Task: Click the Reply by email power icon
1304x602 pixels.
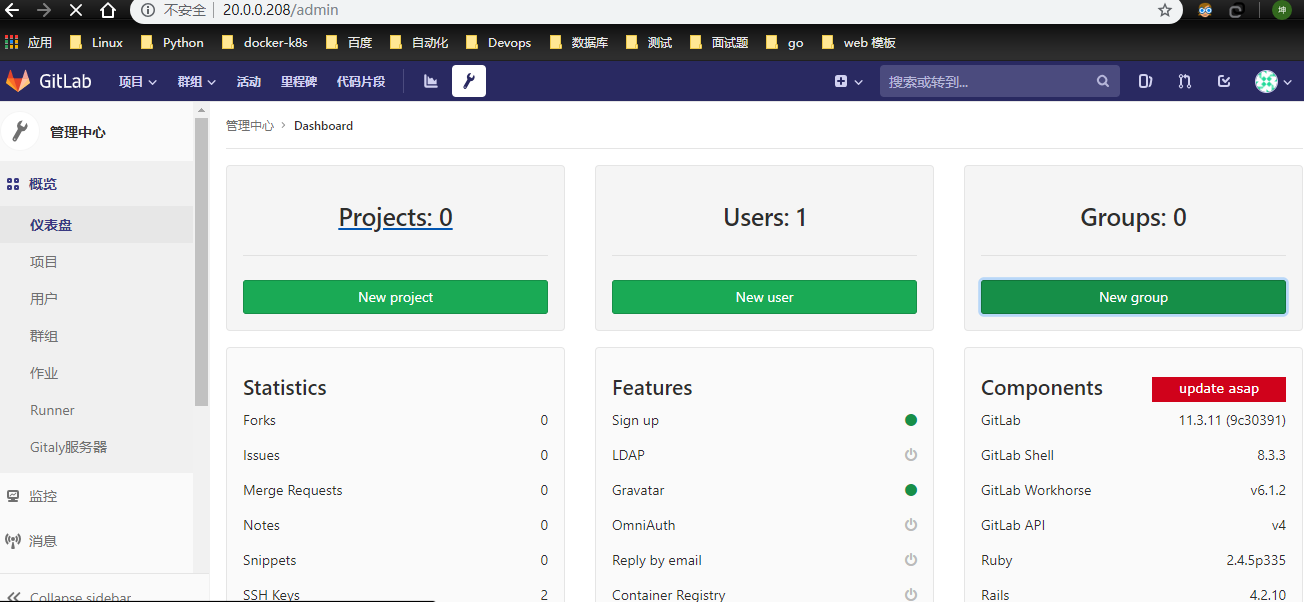Action: pyautogui.click(x=911, y=560)
